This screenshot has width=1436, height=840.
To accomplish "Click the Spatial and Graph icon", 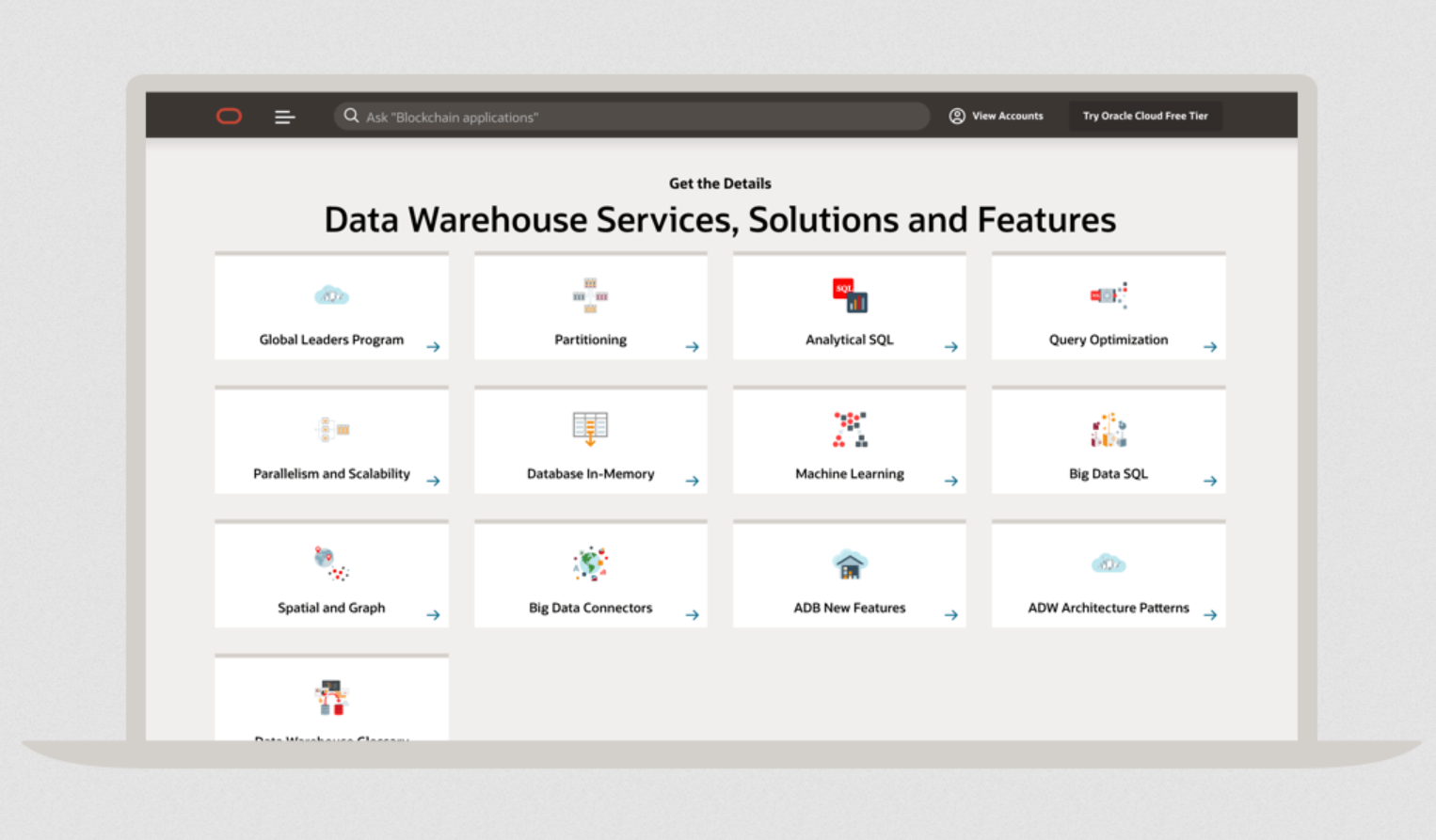I will (x=331, y=563).
